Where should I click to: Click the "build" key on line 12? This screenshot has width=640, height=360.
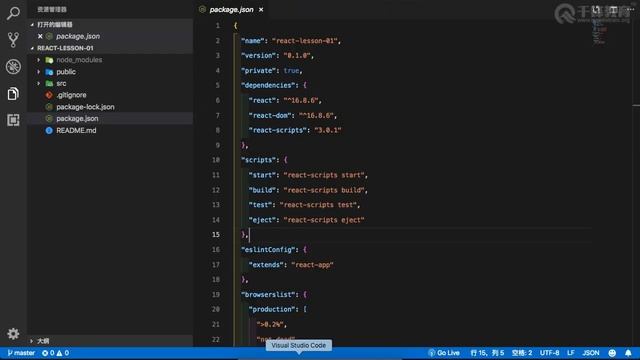(x=262, y=190)
